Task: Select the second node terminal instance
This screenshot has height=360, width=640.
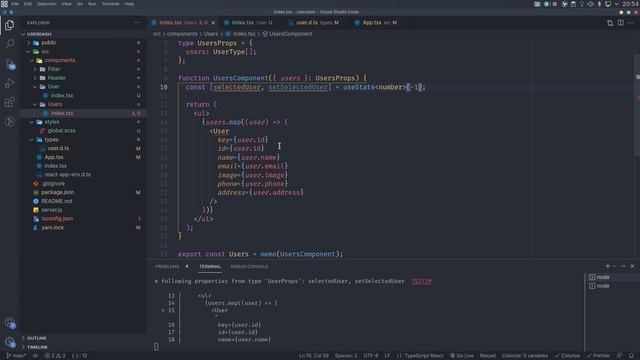Action: pos(599,286)
